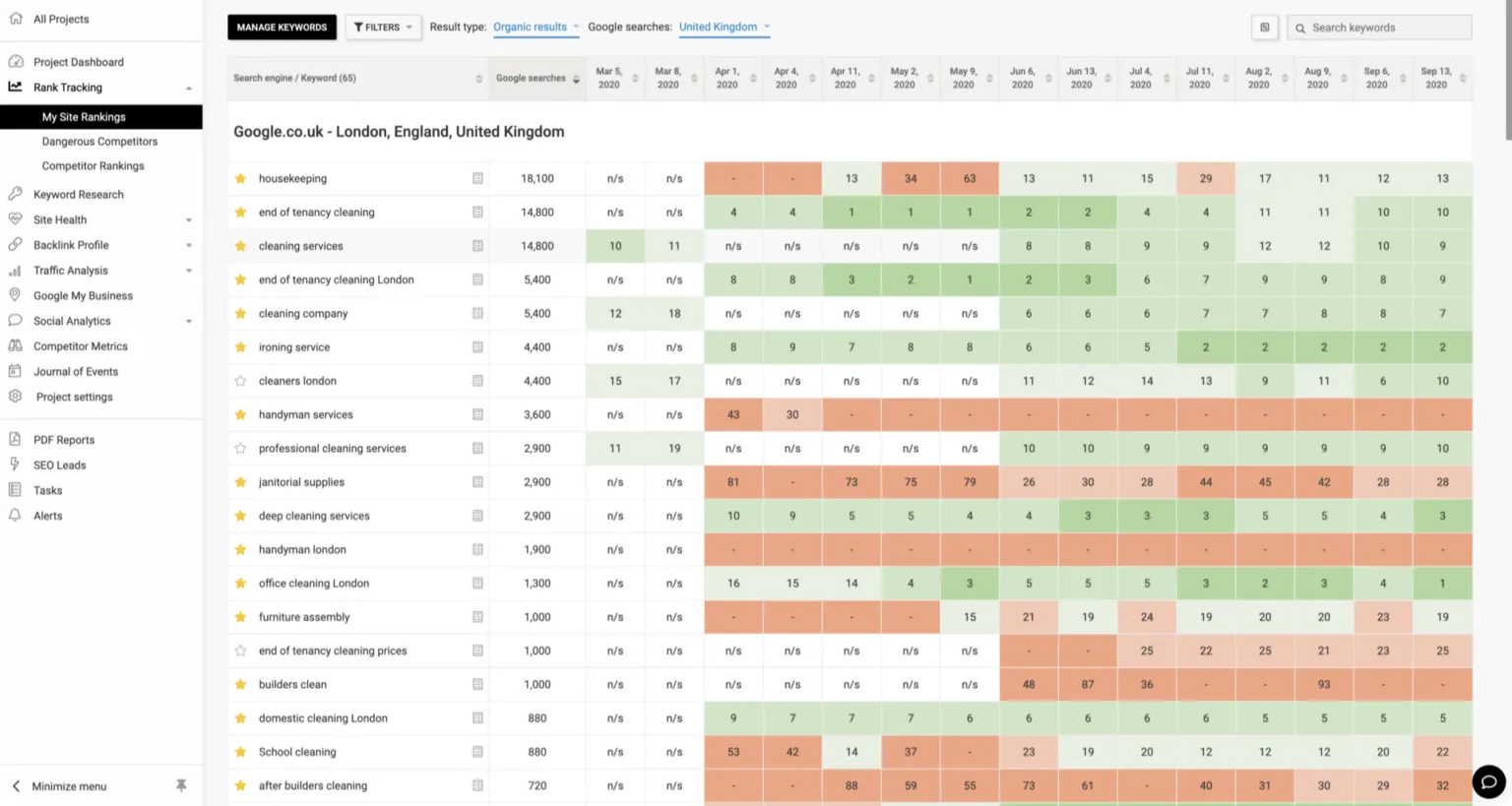This screenshot has height=806, width=1512.
Task: Open details icon for janitorial supplies row
Action: pos(477,482)
